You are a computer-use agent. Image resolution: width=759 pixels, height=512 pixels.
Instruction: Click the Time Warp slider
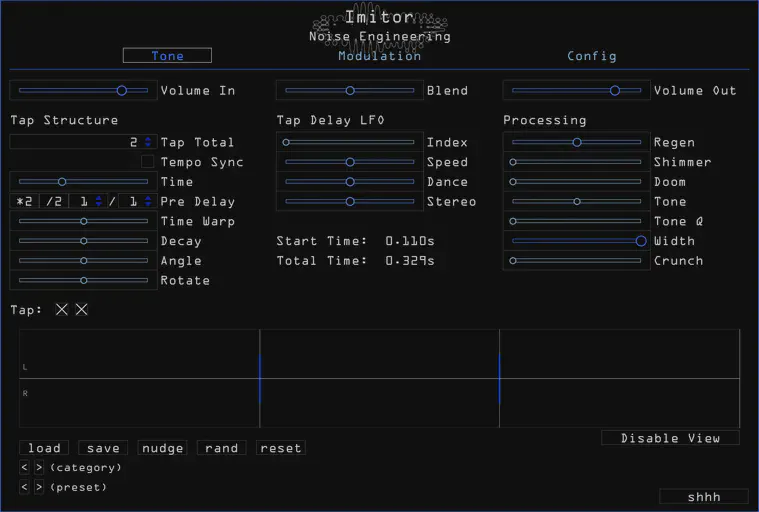coord(83,221)
